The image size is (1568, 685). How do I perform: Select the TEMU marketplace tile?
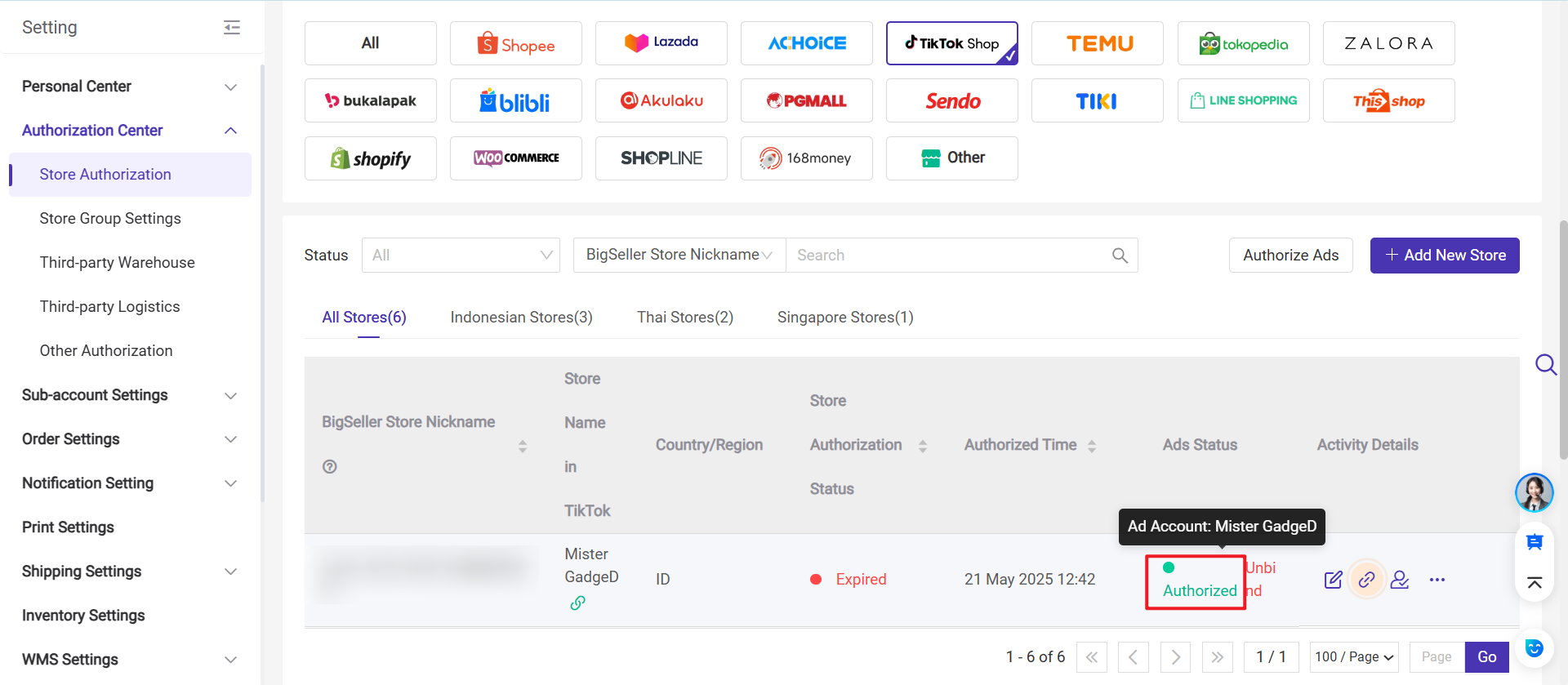[1098, 43]
